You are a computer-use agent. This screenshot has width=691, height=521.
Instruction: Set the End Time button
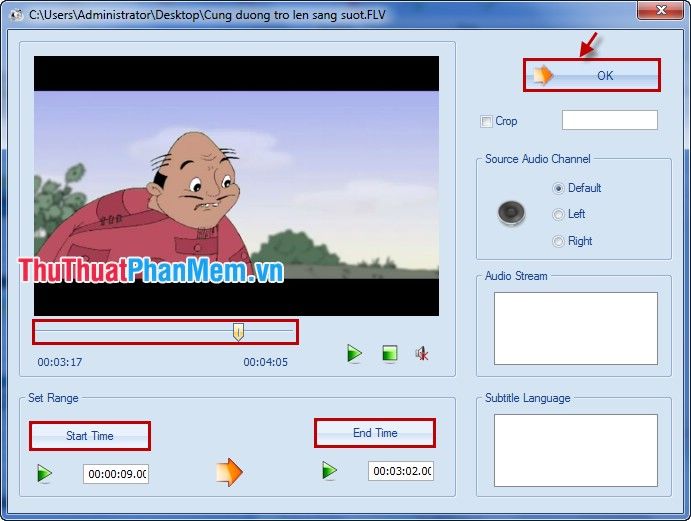point(375,433)
